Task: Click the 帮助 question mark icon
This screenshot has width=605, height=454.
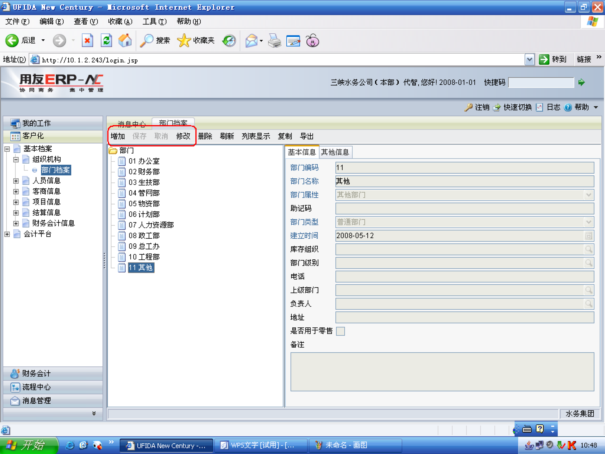Action: [x=568, y=108]
